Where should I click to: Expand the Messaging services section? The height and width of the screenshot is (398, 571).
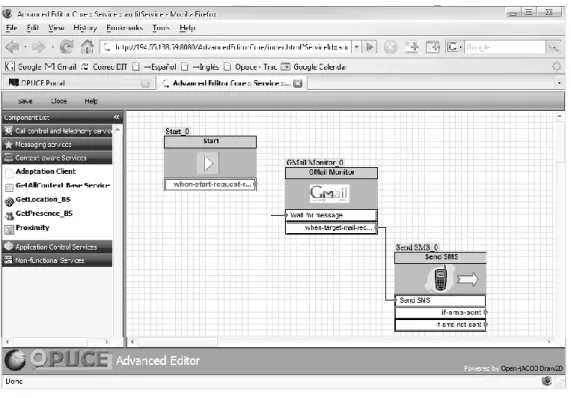58,145
